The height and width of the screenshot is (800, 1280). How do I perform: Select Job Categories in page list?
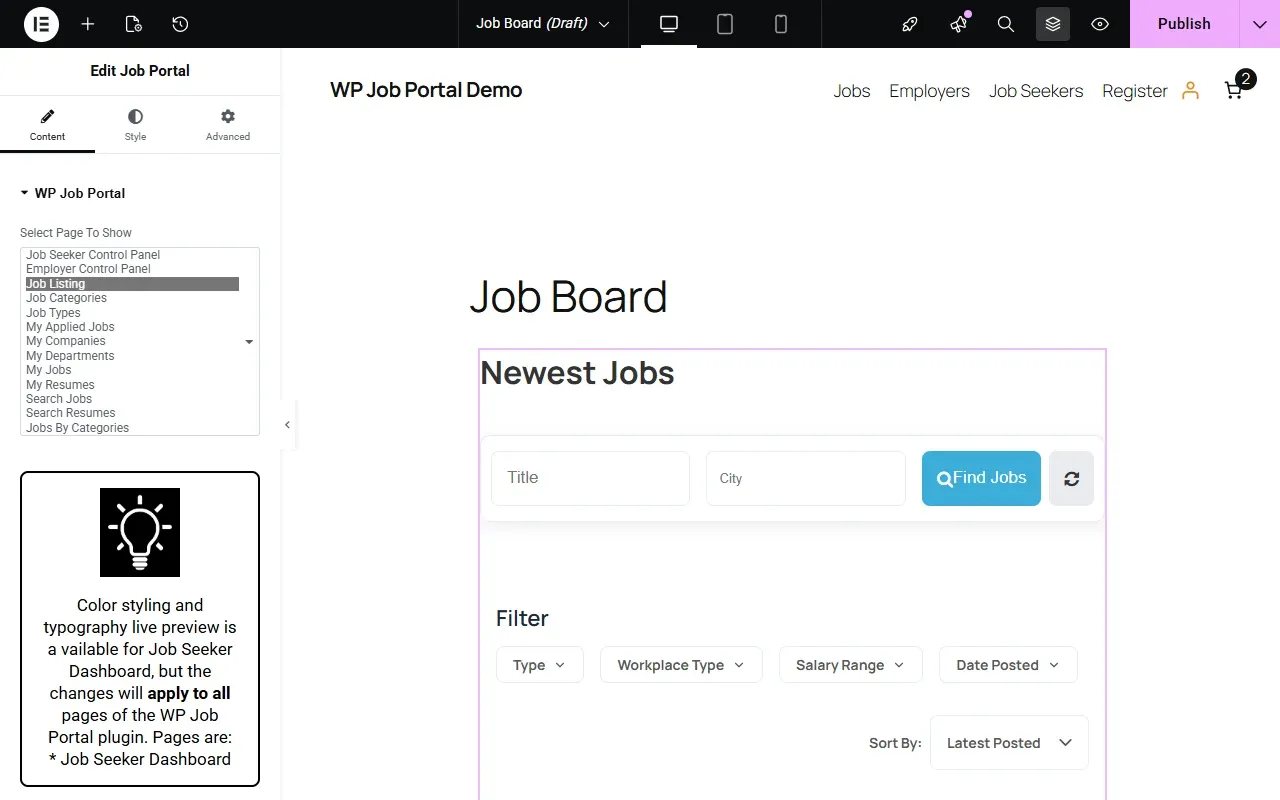click(132, 298)
